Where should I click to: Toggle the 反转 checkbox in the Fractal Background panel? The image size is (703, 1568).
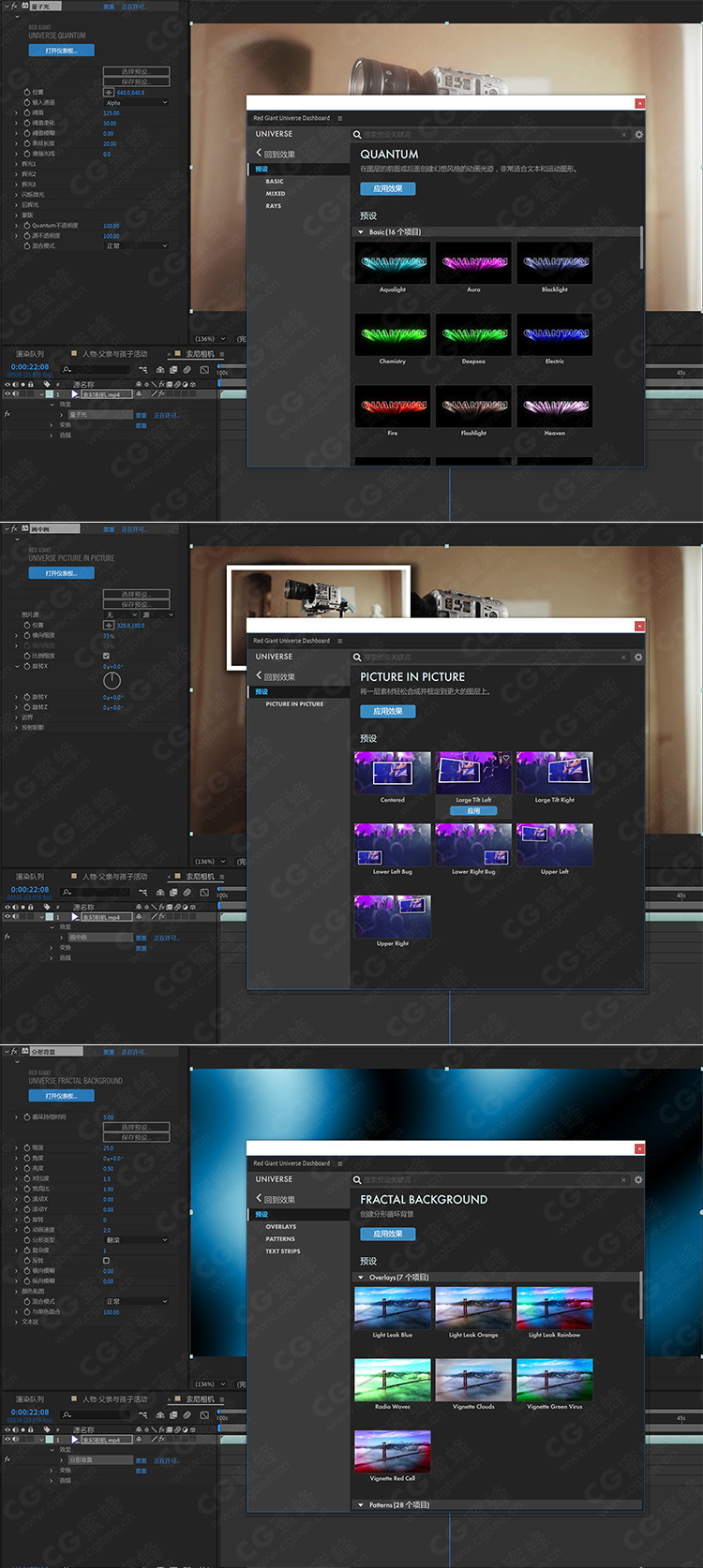click(x=106, y=1261)
